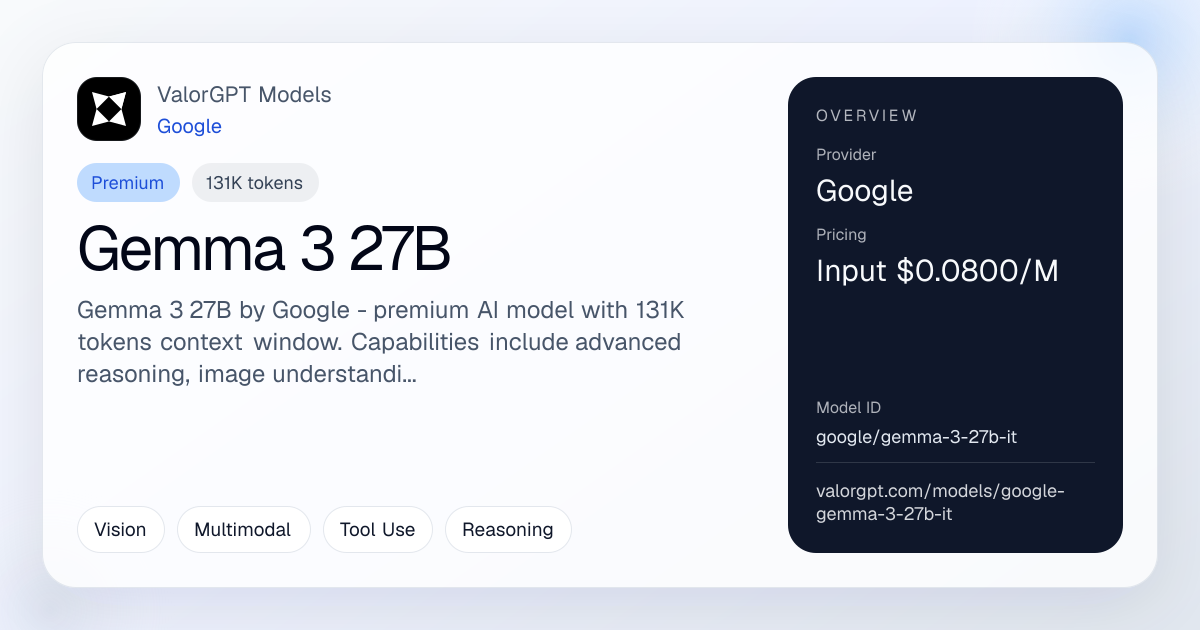Viewport: 1200px width, 630px height.
Task: Click the ValorGPT Models title text
Action: click(x=244, y=95)
